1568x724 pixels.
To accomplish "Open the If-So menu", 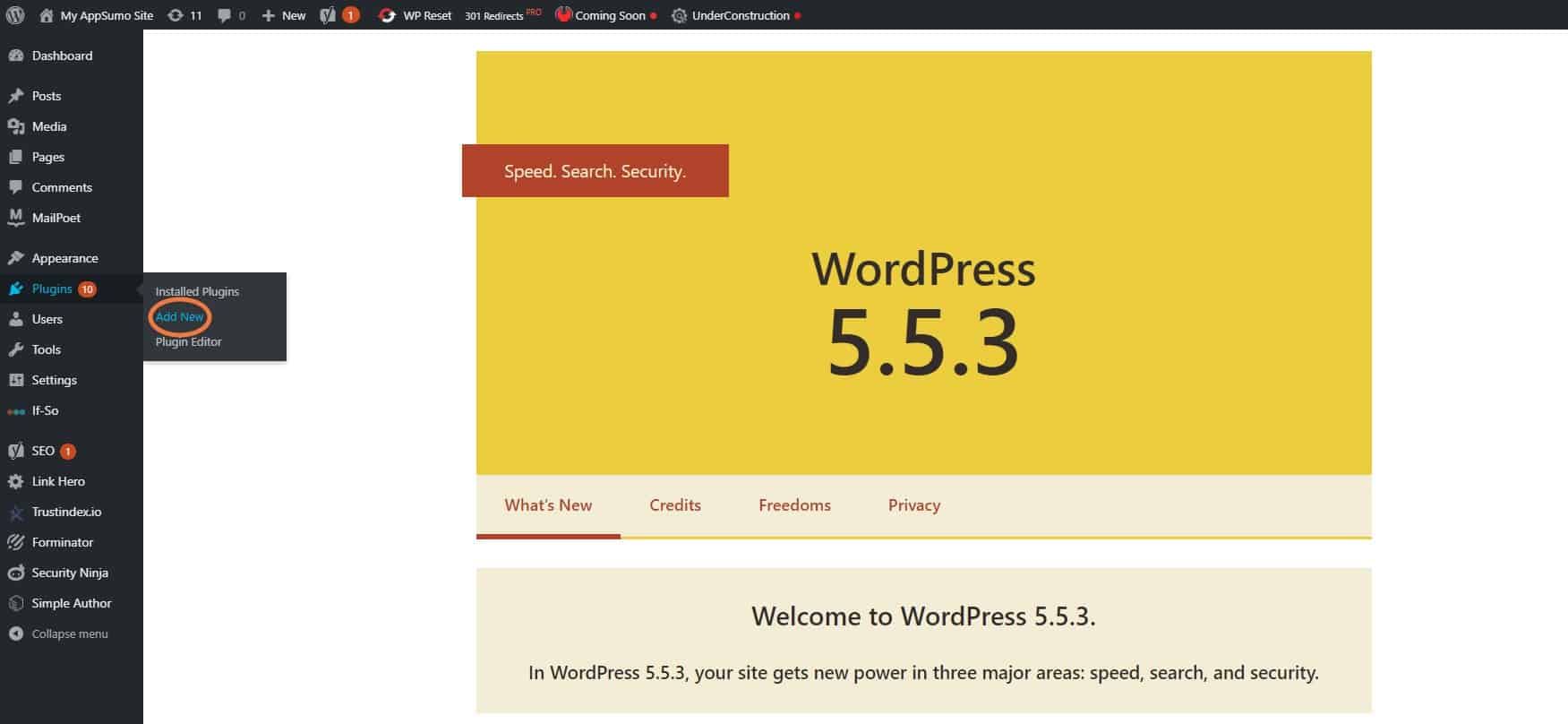I will (x=72, y=410).
